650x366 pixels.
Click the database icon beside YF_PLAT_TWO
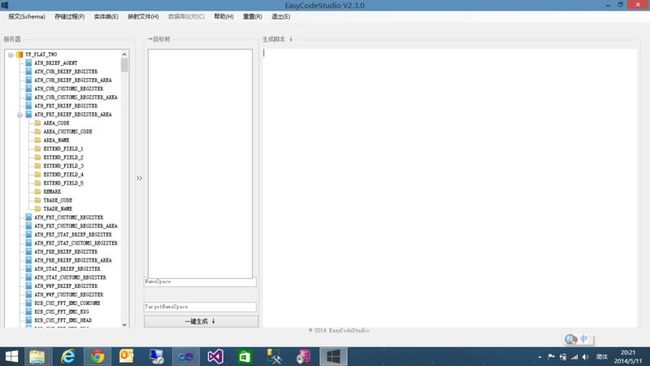[19, 54]
